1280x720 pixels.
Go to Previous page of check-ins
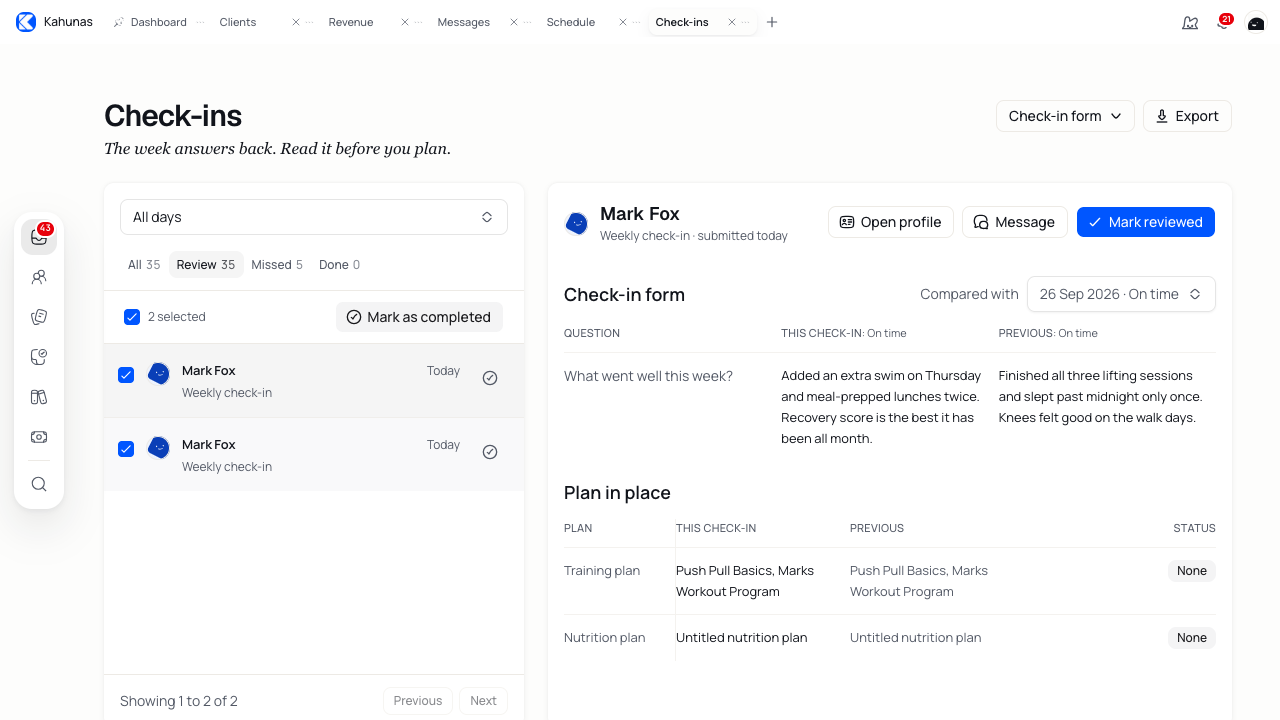tap(418, 701)
